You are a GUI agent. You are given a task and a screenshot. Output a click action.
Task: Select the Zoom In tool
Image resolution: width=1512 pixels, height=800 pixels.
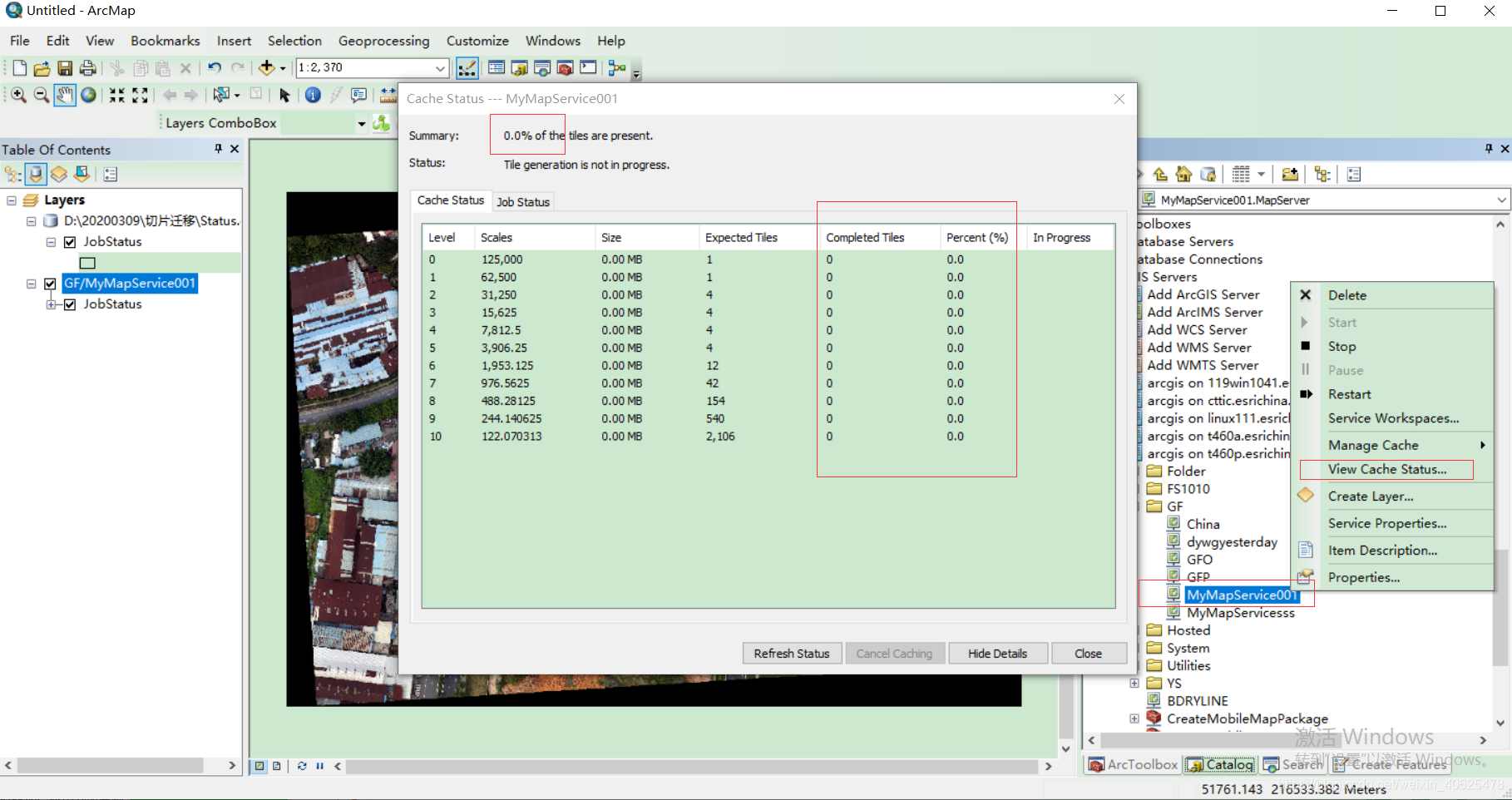(x=18, y=96)
